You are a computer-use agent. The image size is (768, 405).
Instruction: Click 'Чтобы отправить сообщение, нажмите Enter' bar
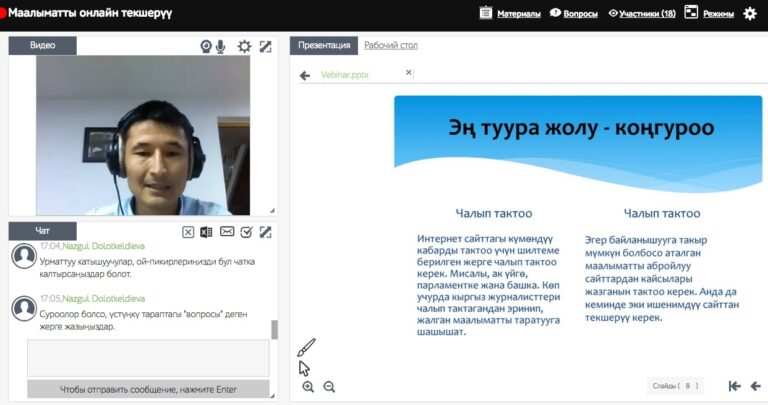point(148,389)
